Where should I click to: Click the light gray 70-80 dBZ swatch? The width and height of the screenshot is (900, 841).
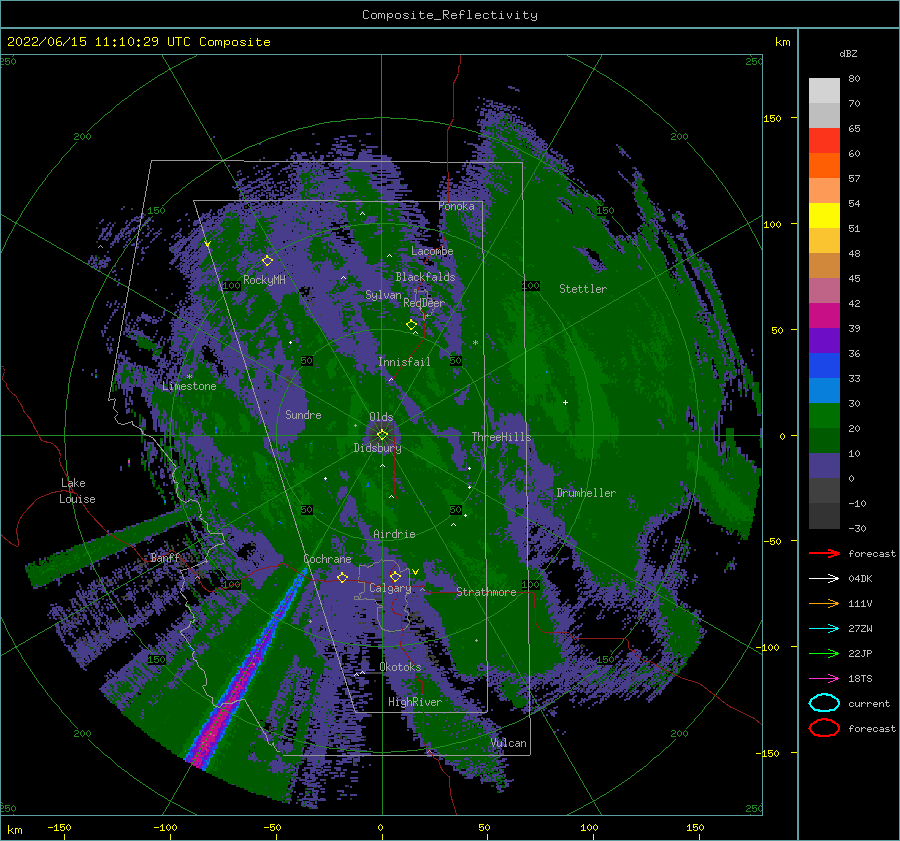click(x=824, y=91)
